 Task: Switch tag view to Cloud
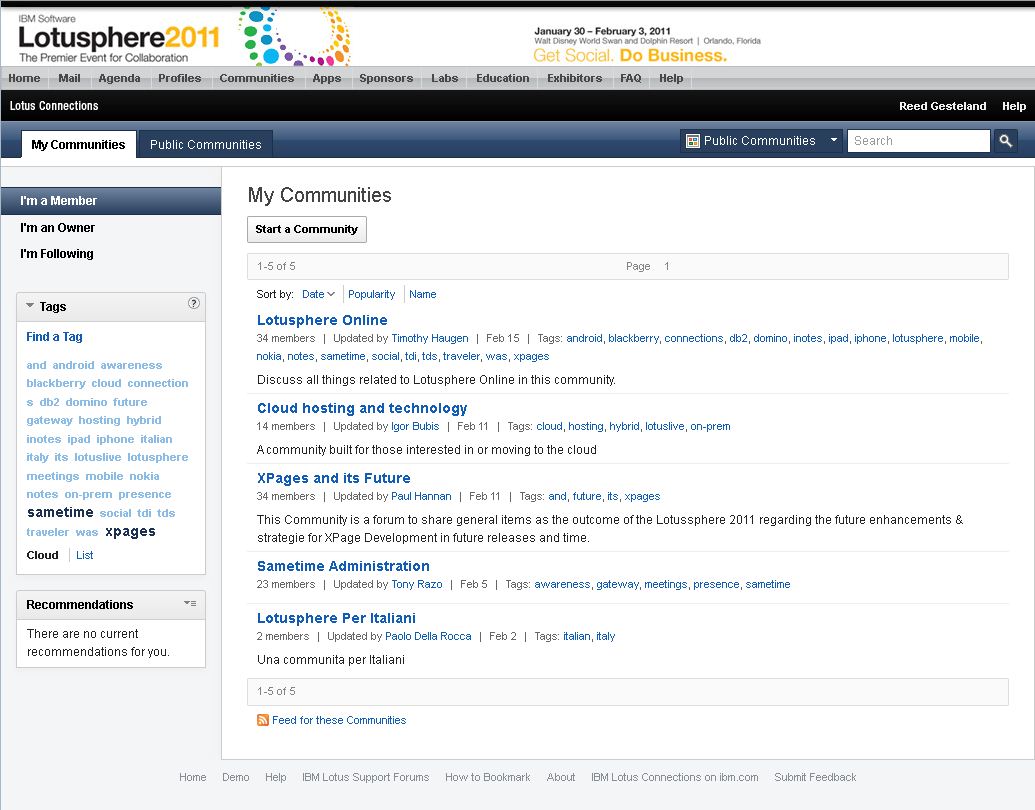(42, 555)
